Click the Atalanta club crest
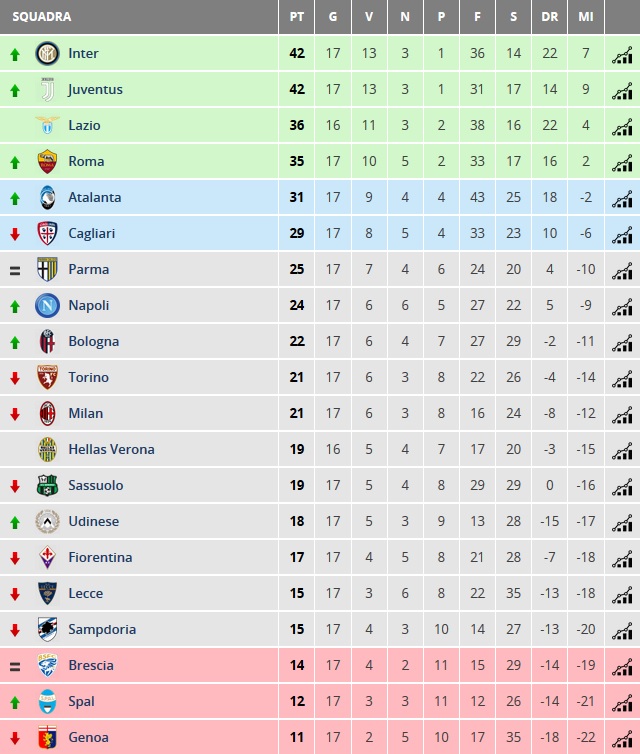This screenshot has height=754, width=640. tap(48, 197)
